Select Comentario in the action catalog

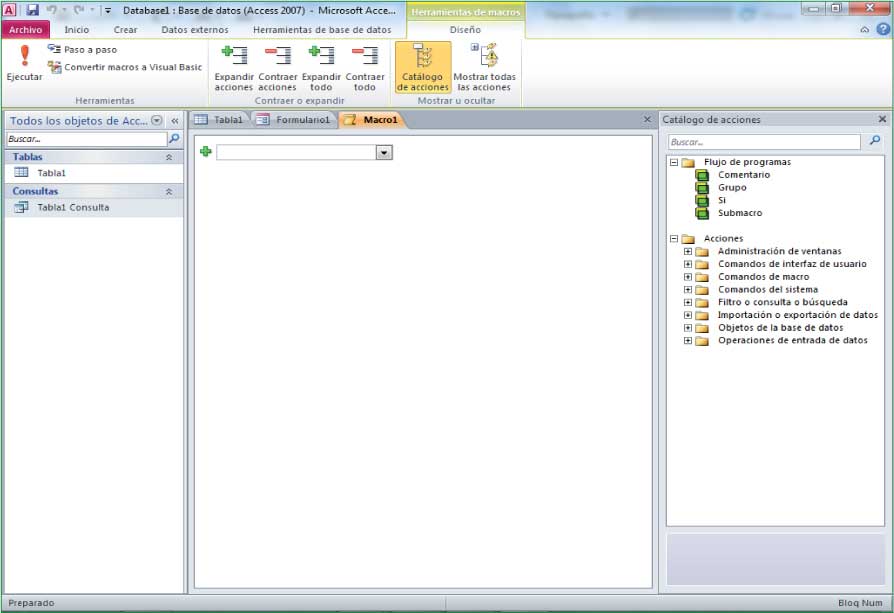click(x=743, y=175)
